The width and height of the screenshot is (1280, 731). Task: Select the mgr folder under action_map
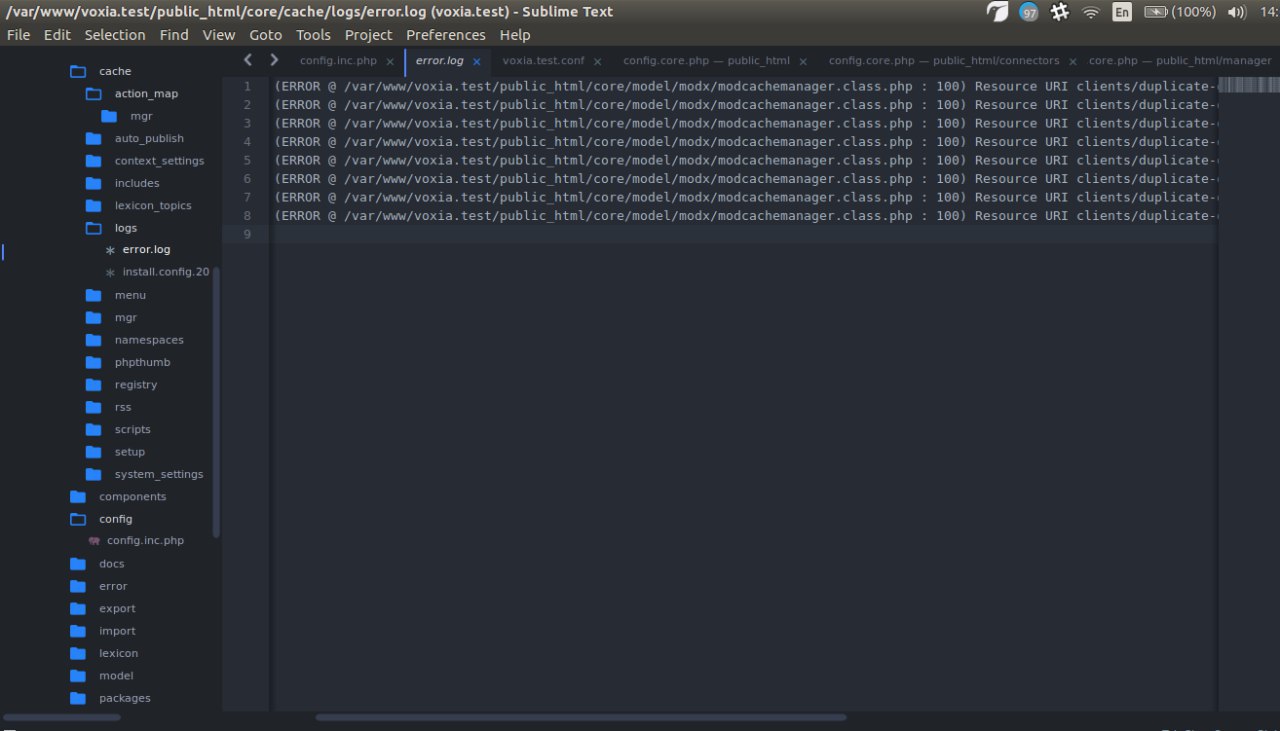coord(141,116)
